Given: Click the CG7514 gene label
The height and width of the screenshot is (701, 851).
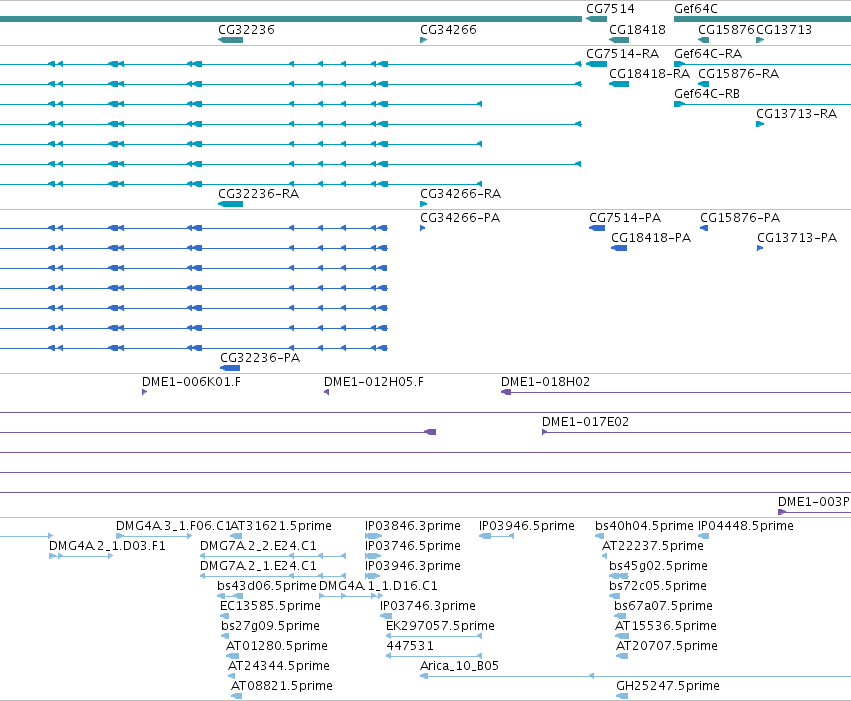Looking at the screenshot, I should coord(609,9).
